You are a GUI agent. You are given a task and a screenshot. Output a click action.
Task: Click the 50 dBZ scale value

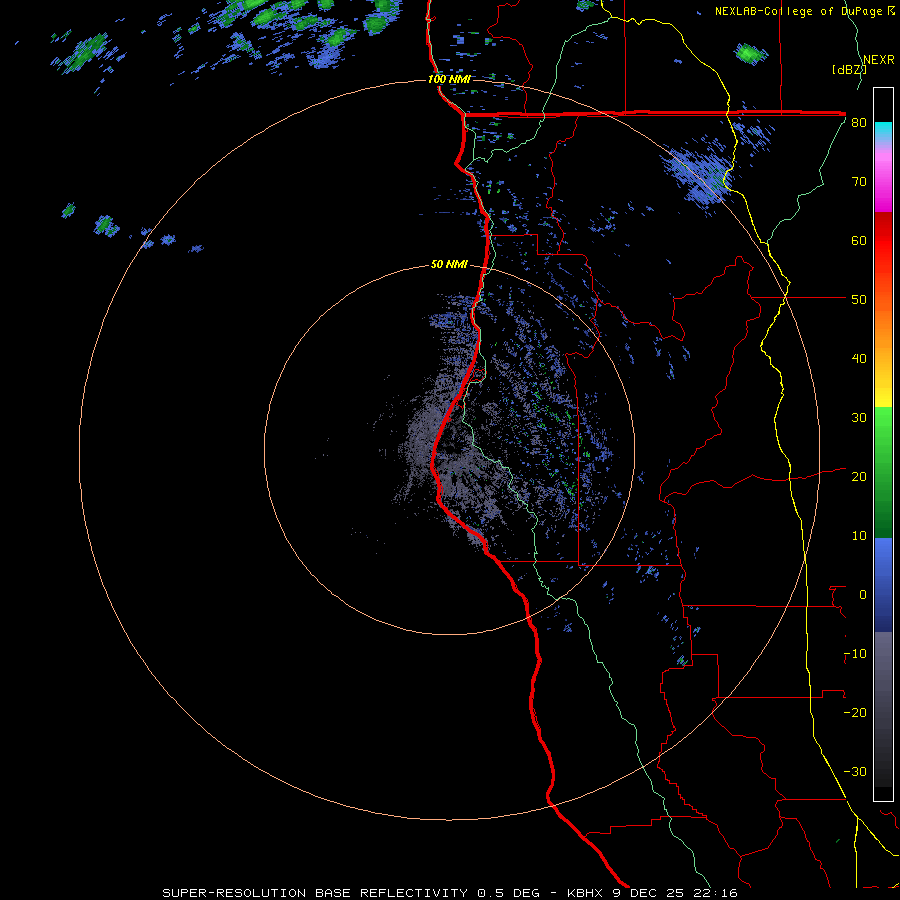coord(859,300)
